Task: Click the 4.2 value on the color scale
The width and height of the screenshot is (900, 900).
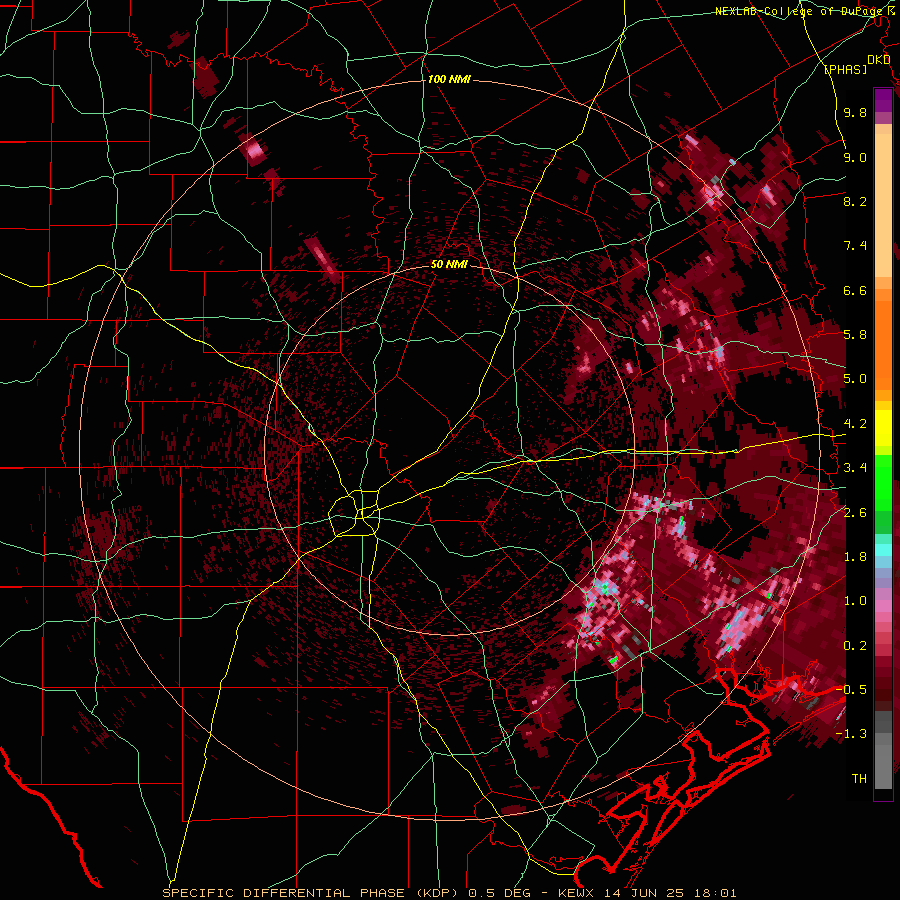Action: pyautogui.click(x=855, y=424)
